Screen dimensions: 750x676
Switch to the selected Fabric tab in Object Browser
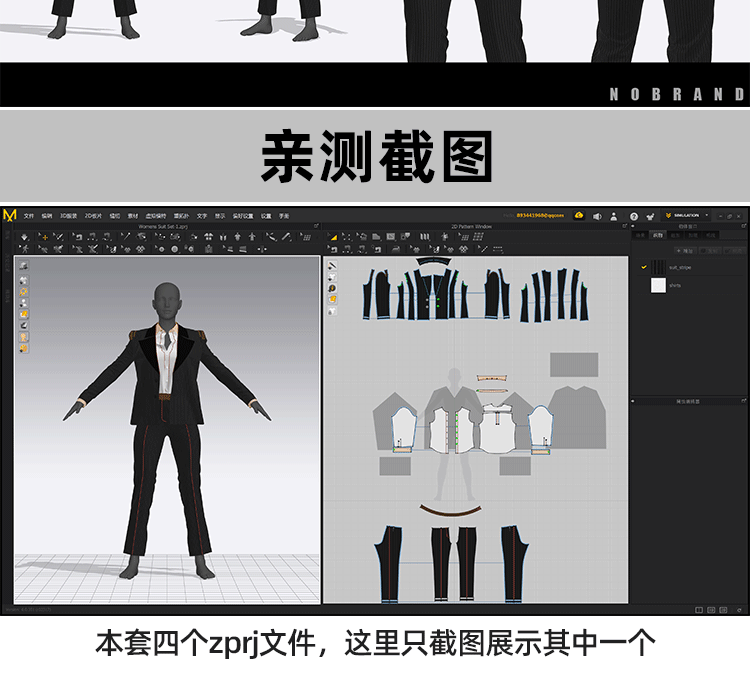click(658, 235)
